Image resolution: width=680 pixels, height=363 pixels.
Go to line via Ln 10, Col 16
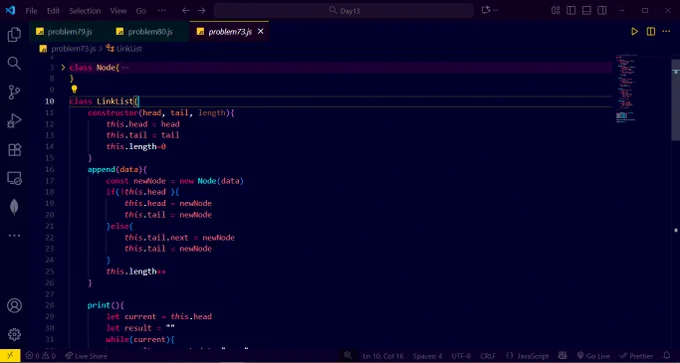tap(382, 356)
